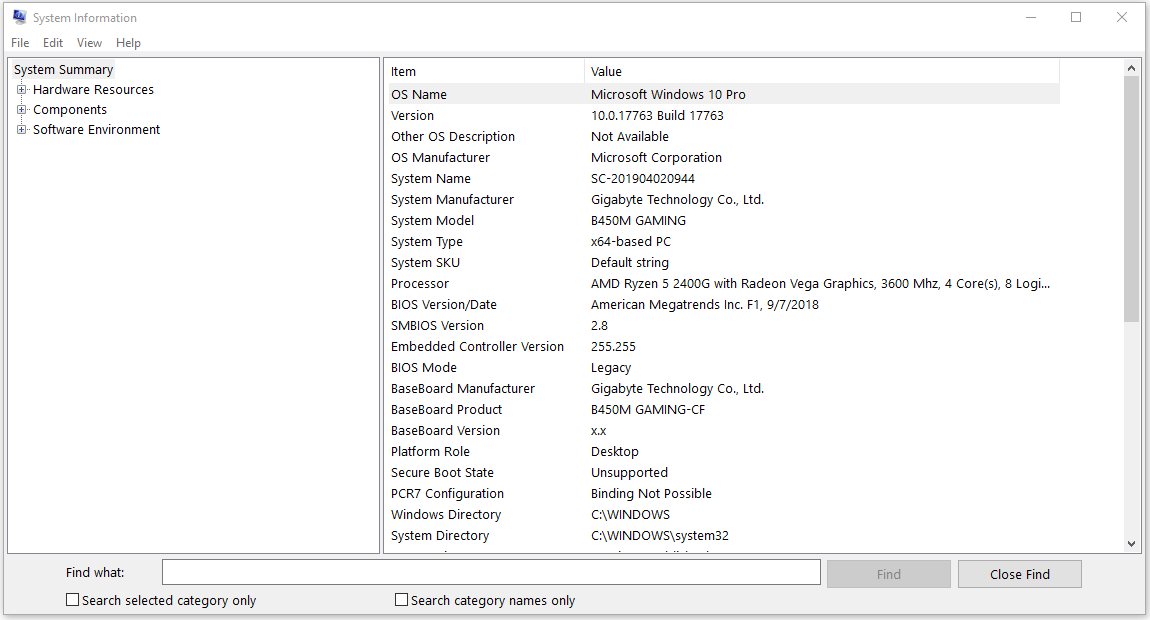Image resolution: width=1150 pixels, height=620 pixels.
Task: Open the File menu
Action: tap(19, 42)
